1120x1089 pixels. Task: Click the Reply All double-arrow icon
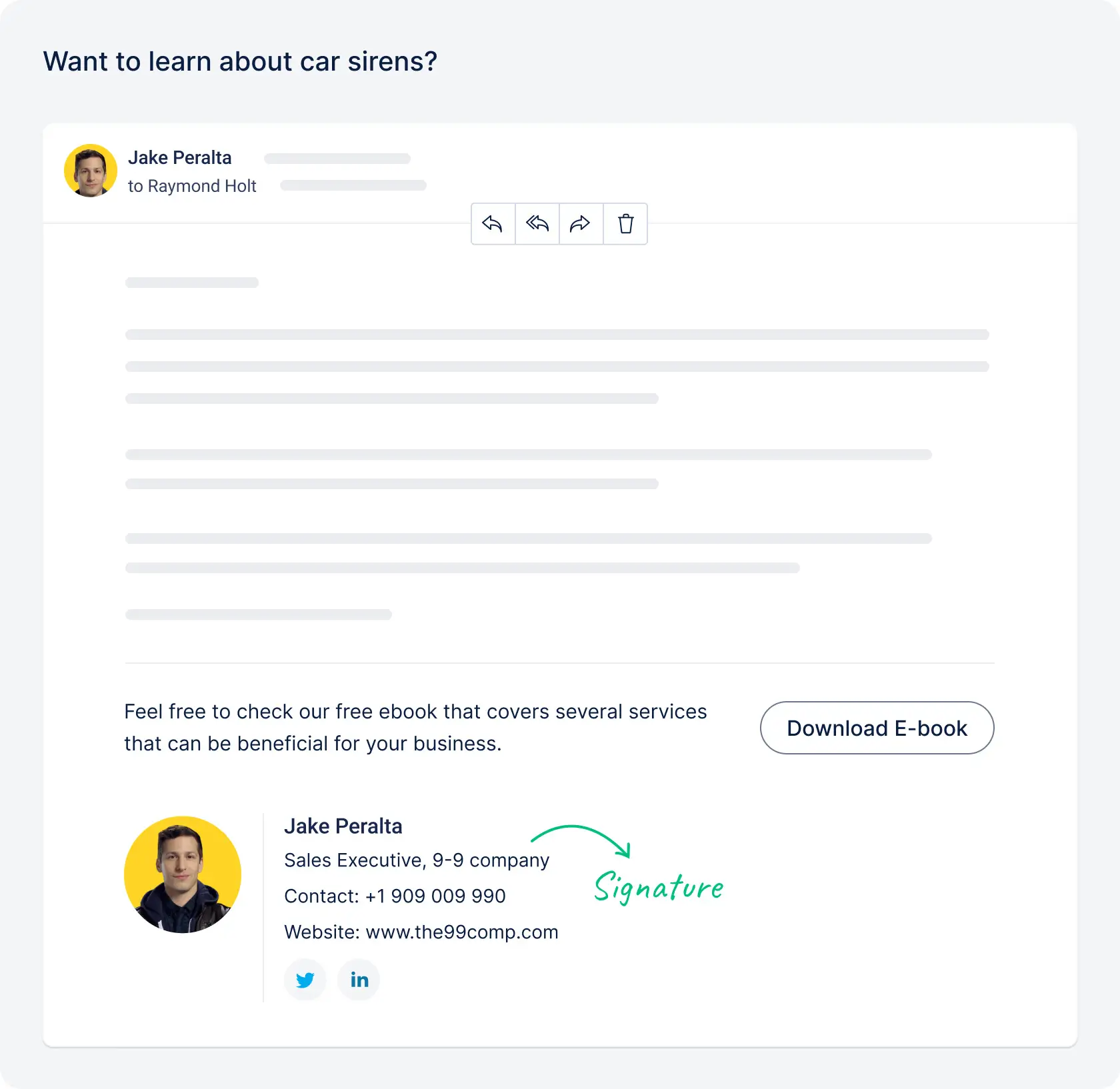click(x=536, y=224)
